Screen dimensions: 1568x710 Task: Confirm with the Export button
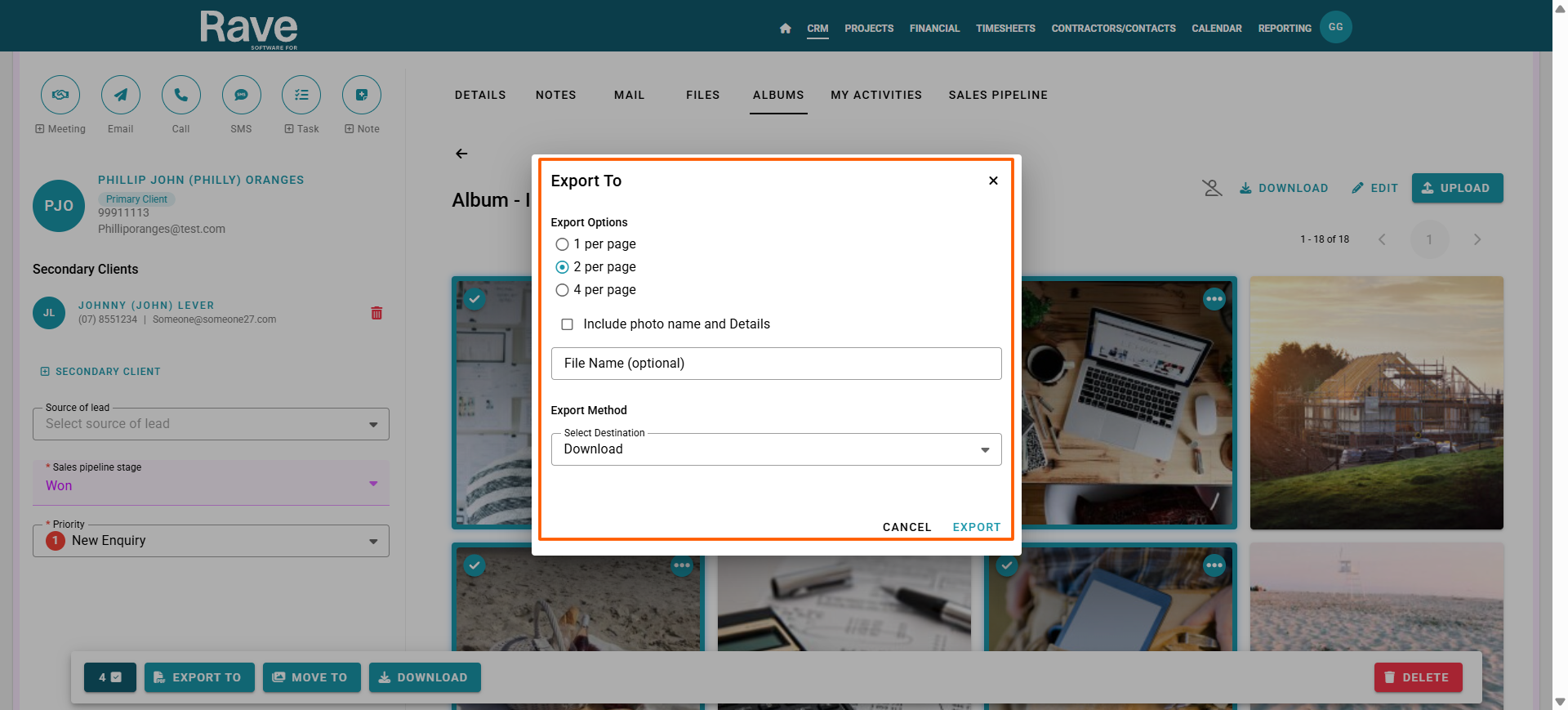pyautogui.click(x=977, y=527)
